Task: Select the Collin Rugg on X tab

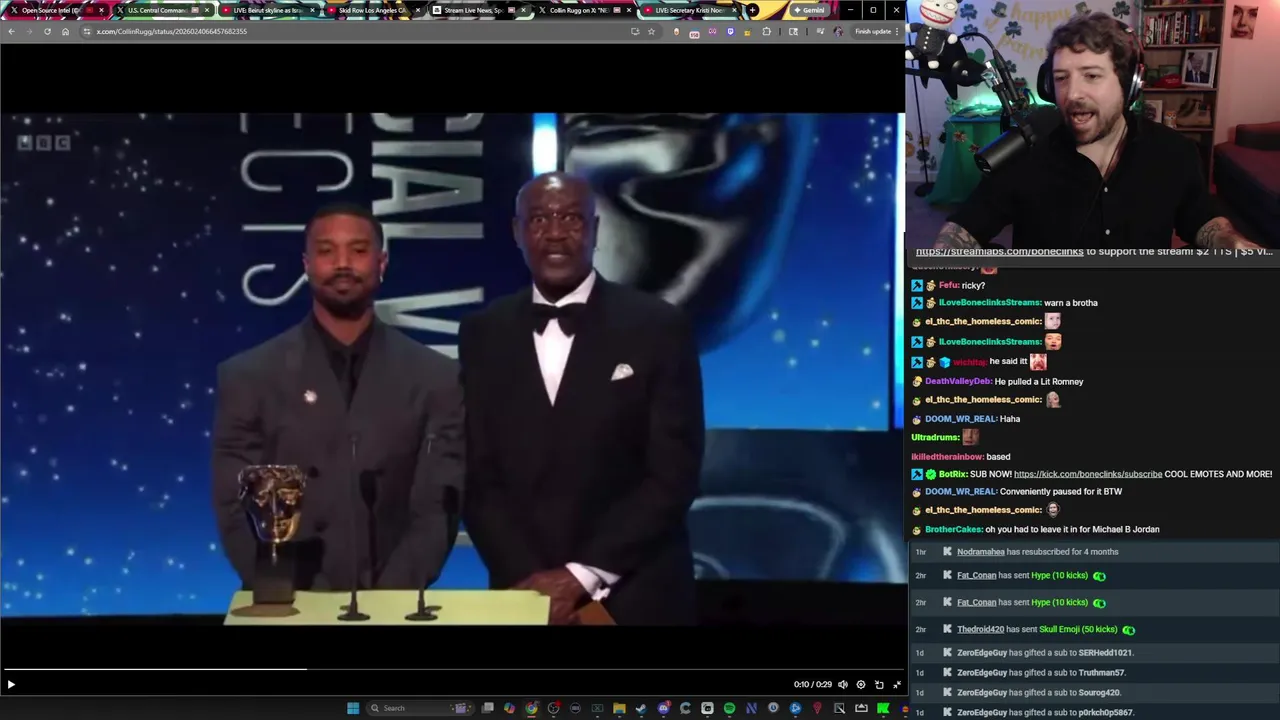Action: click(584, 10)
